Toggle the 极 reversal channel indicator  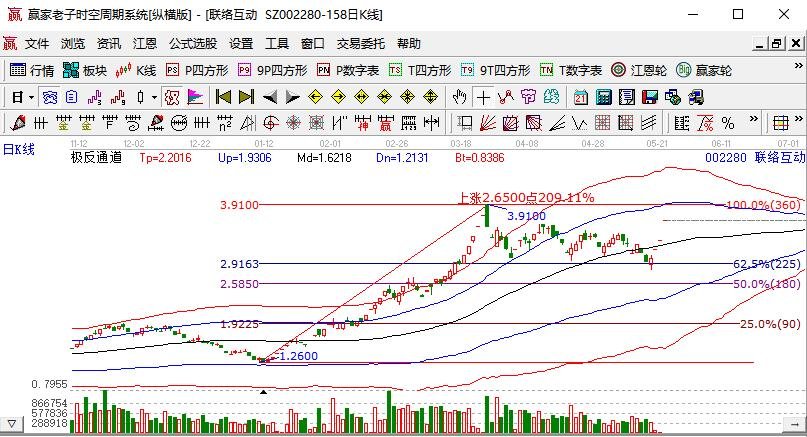[172, 97]
